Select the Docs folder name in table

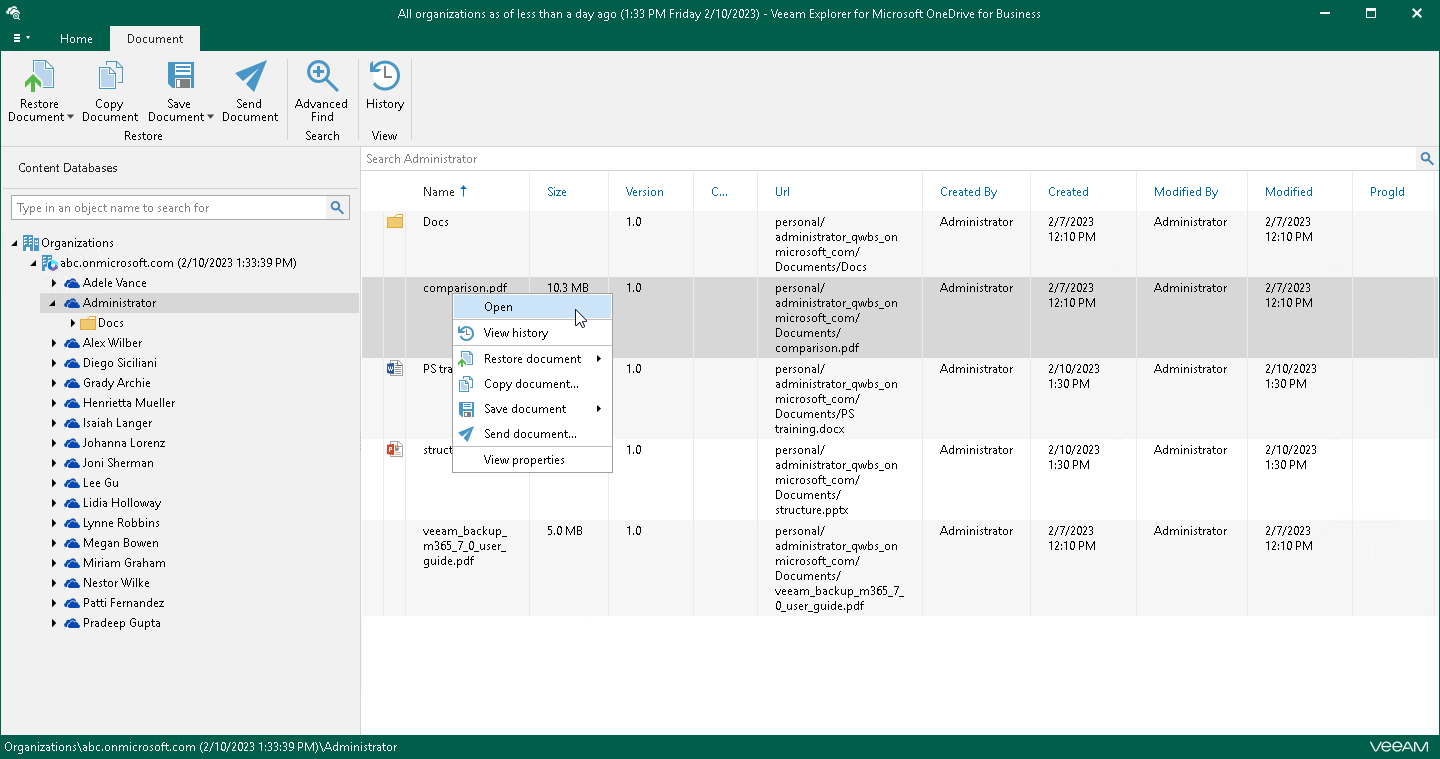[x=436, y=222]
